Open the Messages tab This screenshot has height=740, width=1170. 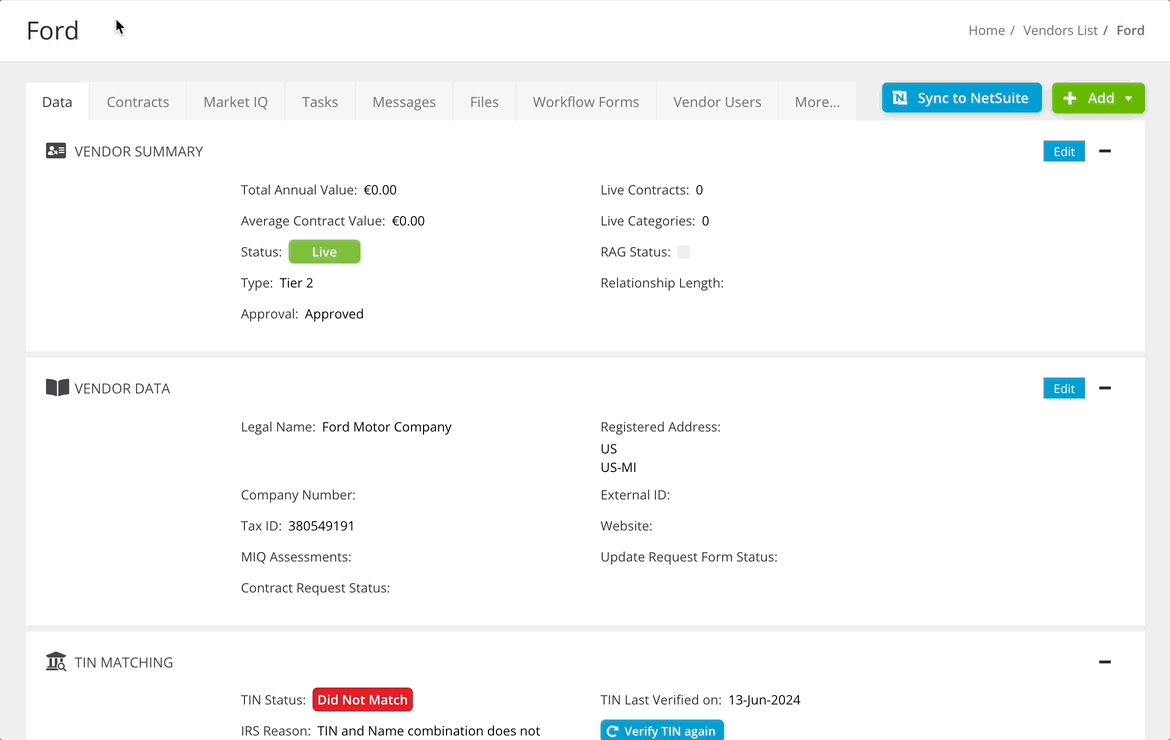pos(404,101)
